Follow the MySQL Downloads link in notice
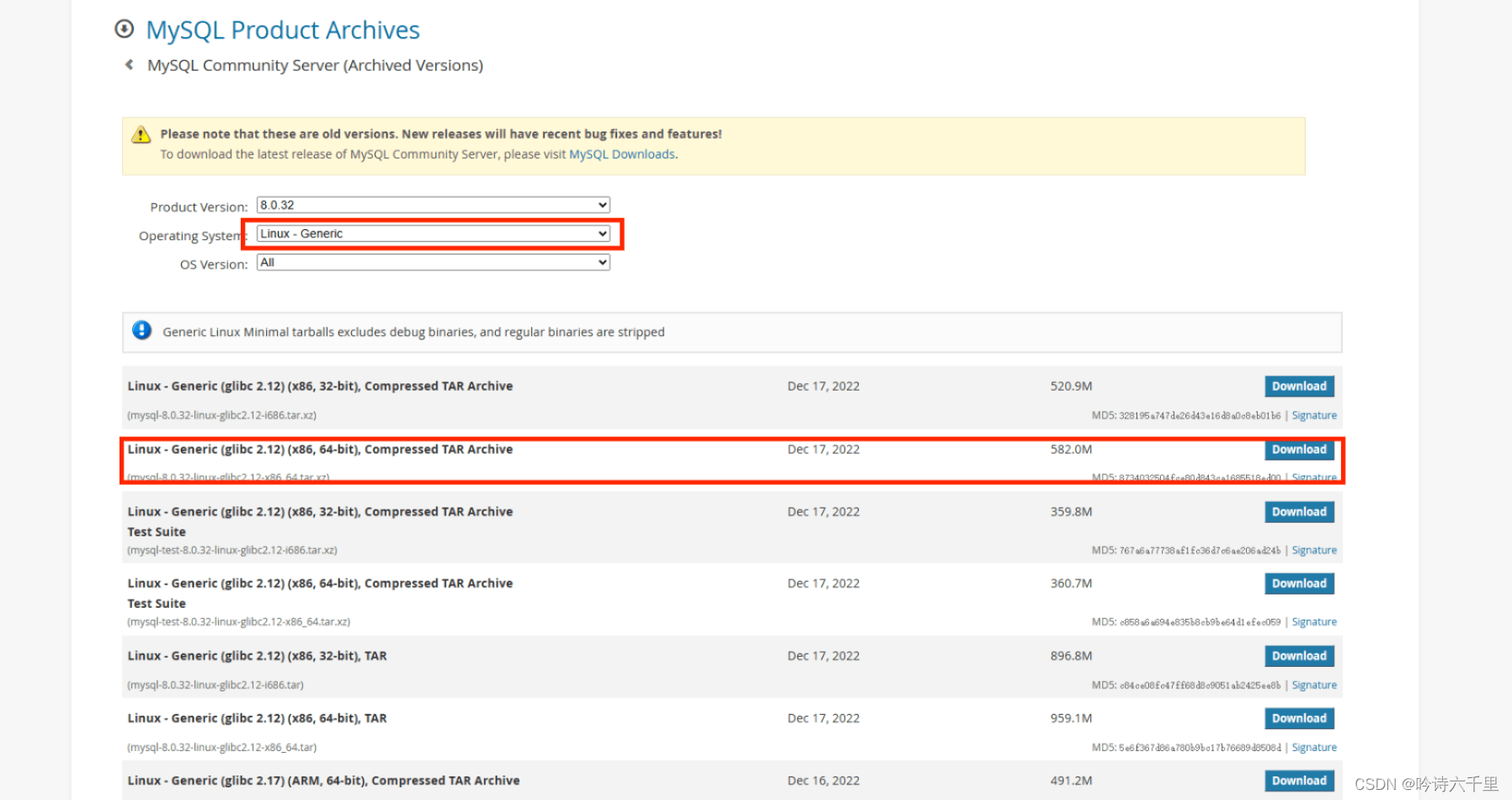This screenshot has height=800, width=1512. tap(622, 154)
